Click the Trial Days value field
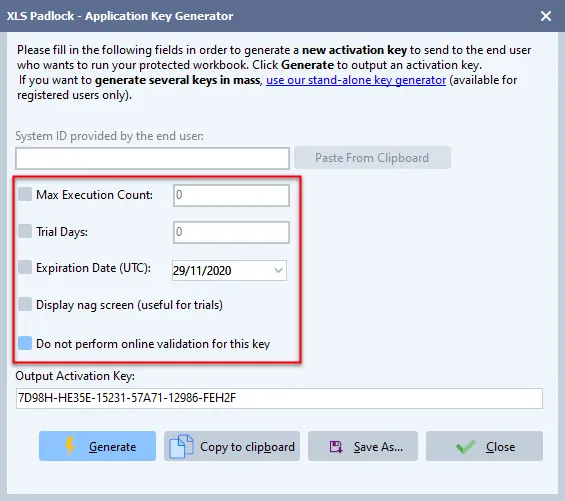The height and width of the screenshot is (501, 565). coord(231,232)
